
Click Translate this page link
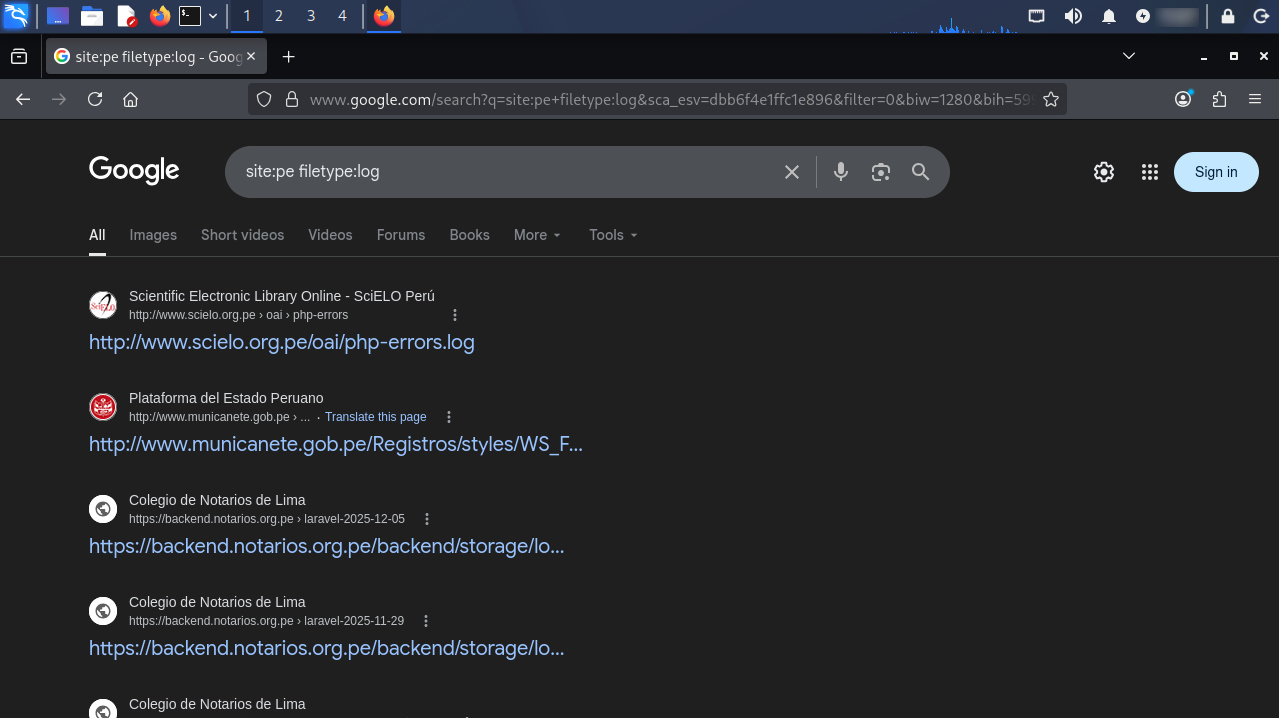375,417
